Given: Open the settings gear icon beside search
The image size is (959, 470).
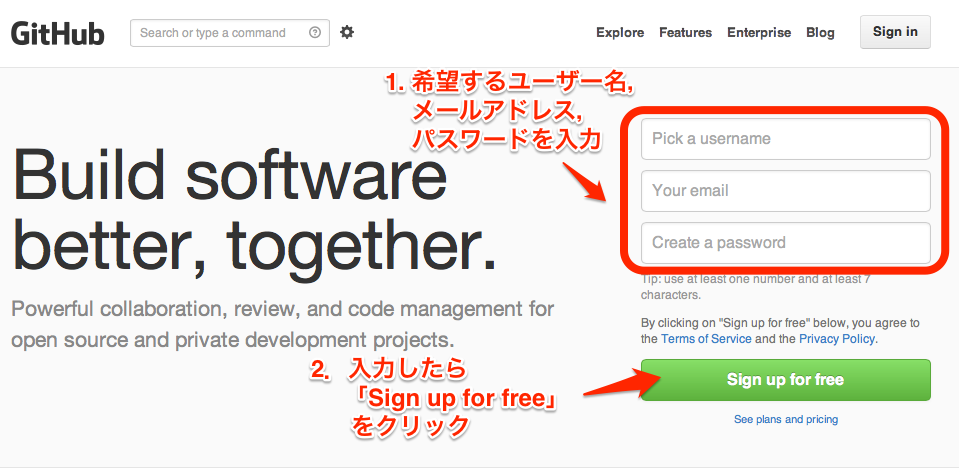Looking at the screenshot, I should [347, 32].
